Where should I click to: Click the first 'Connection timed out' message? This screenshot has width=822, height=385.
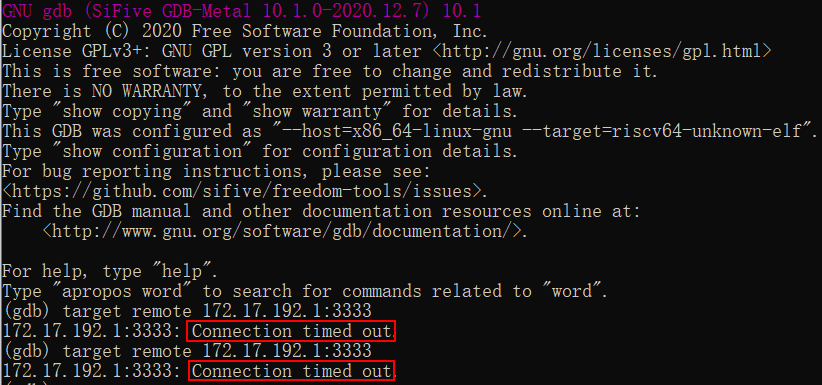[292, 331]
